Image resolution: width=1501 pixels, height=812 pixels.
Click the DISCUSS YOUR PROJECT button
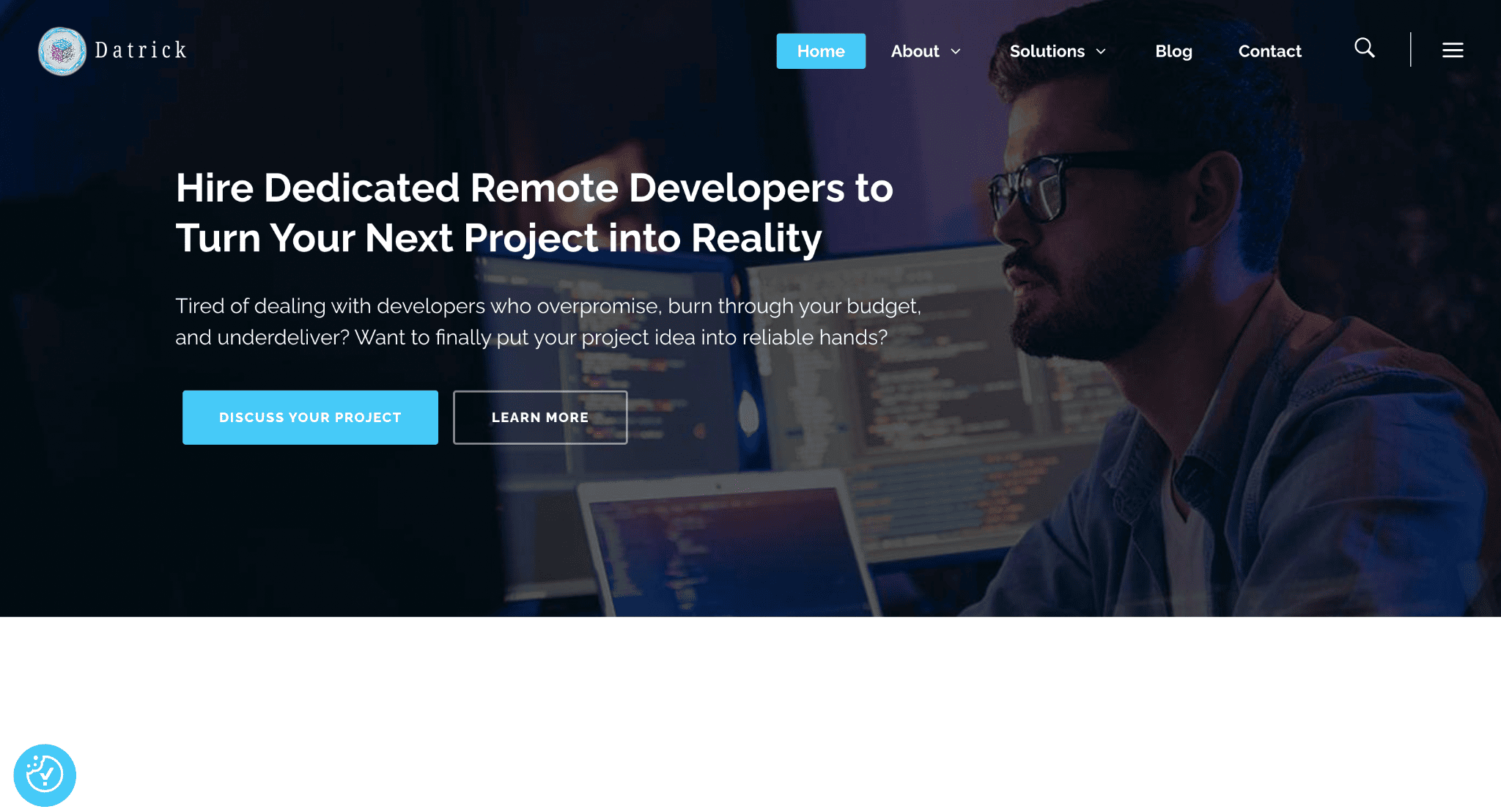[x=310, y=418]
